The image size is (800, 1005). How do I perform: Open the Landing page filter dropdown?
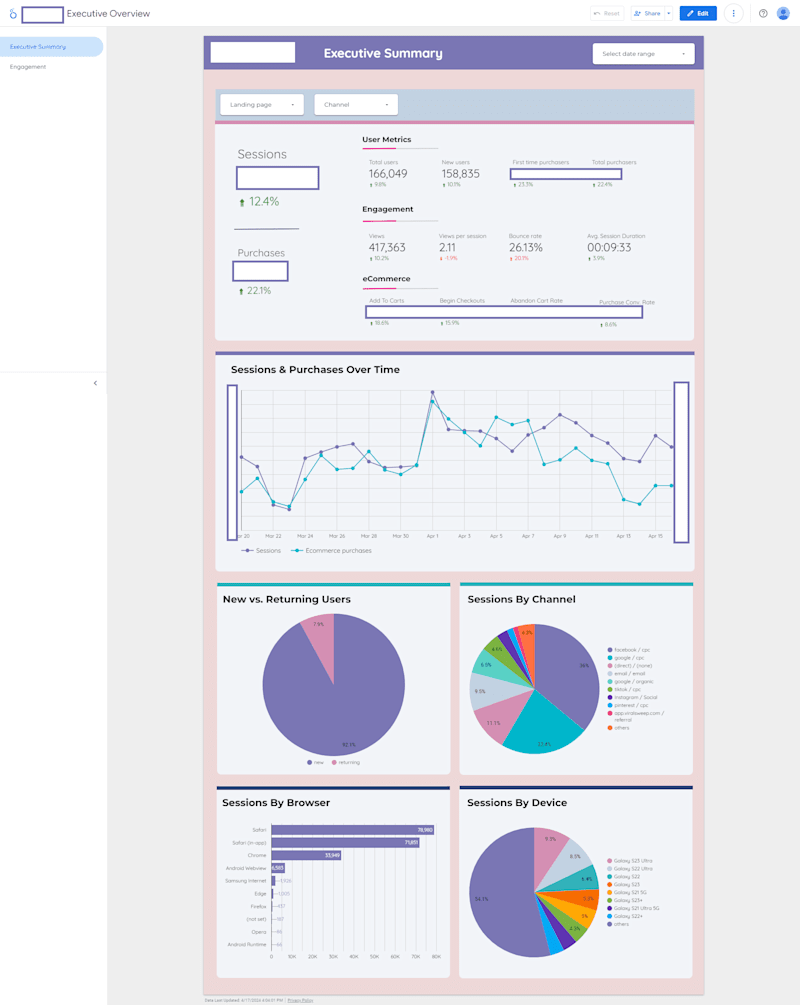(x=262, y=104)
